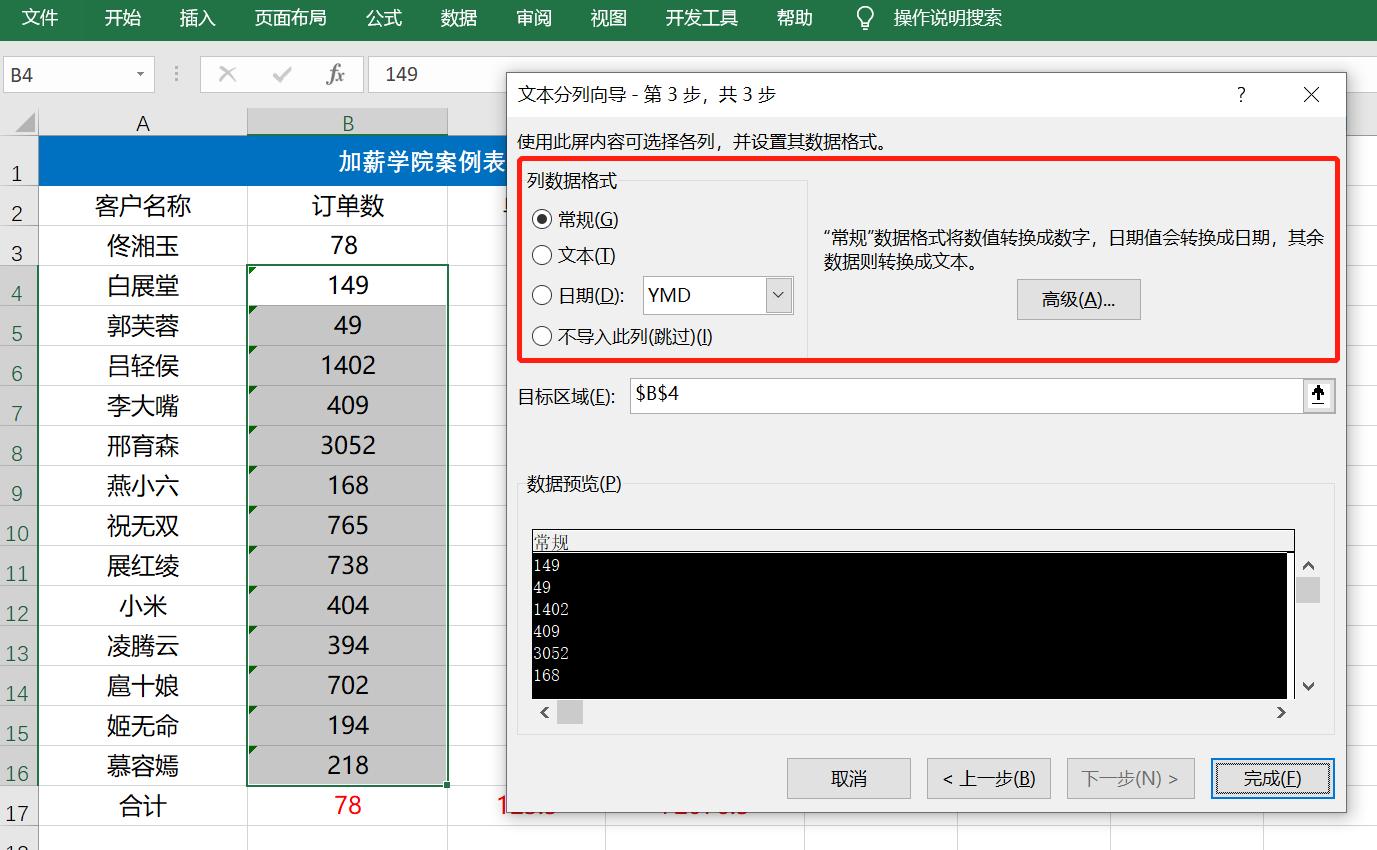Viewport: 1377px width, 850px height.
Task: Click the Insert Function fx icon
Action: (335, 74)
